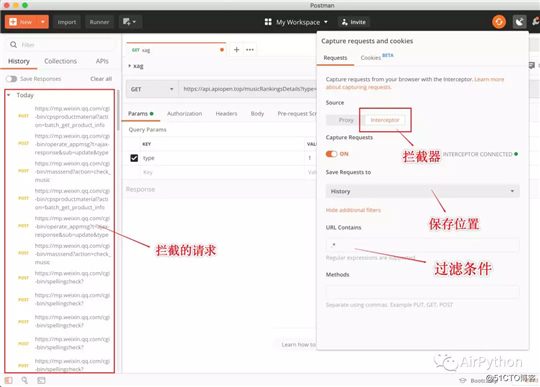
Task: Click the capture requests satellite icon
Action: (519, 22)
